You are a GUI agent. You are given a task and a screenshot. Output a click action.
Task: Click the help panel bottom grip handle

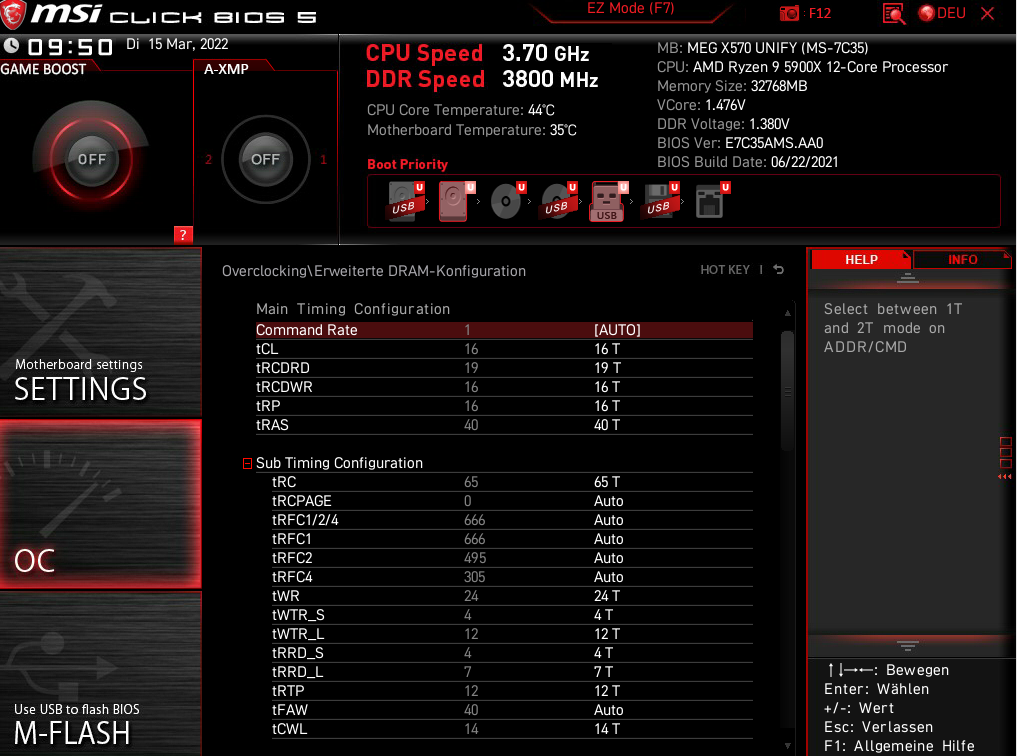point(907,645)
